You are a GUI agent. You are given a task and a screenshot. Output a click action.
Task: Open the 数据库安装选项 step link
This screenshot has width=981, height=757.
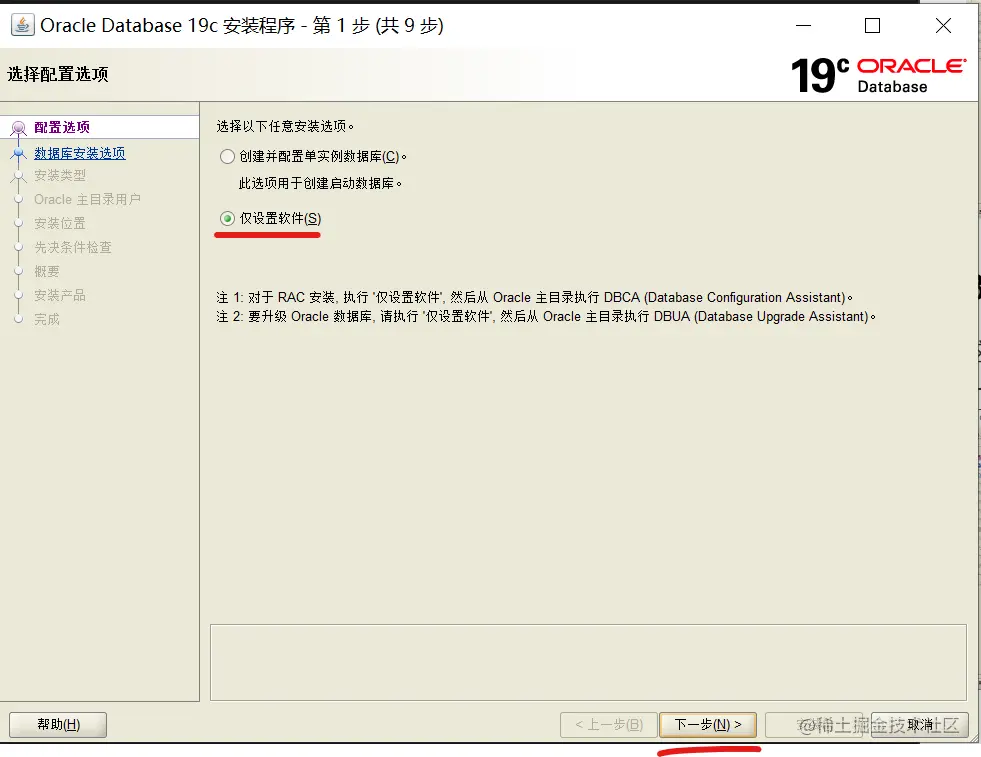79,153
